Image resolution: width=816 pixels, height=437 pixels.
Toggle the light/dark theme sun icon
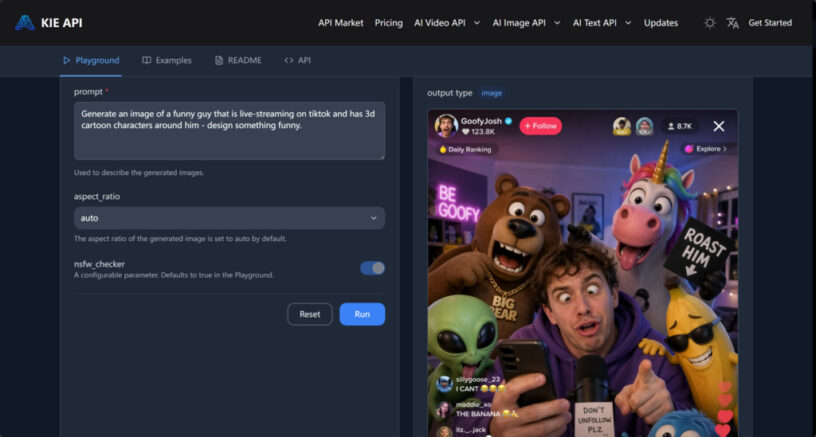pos(710,22)
